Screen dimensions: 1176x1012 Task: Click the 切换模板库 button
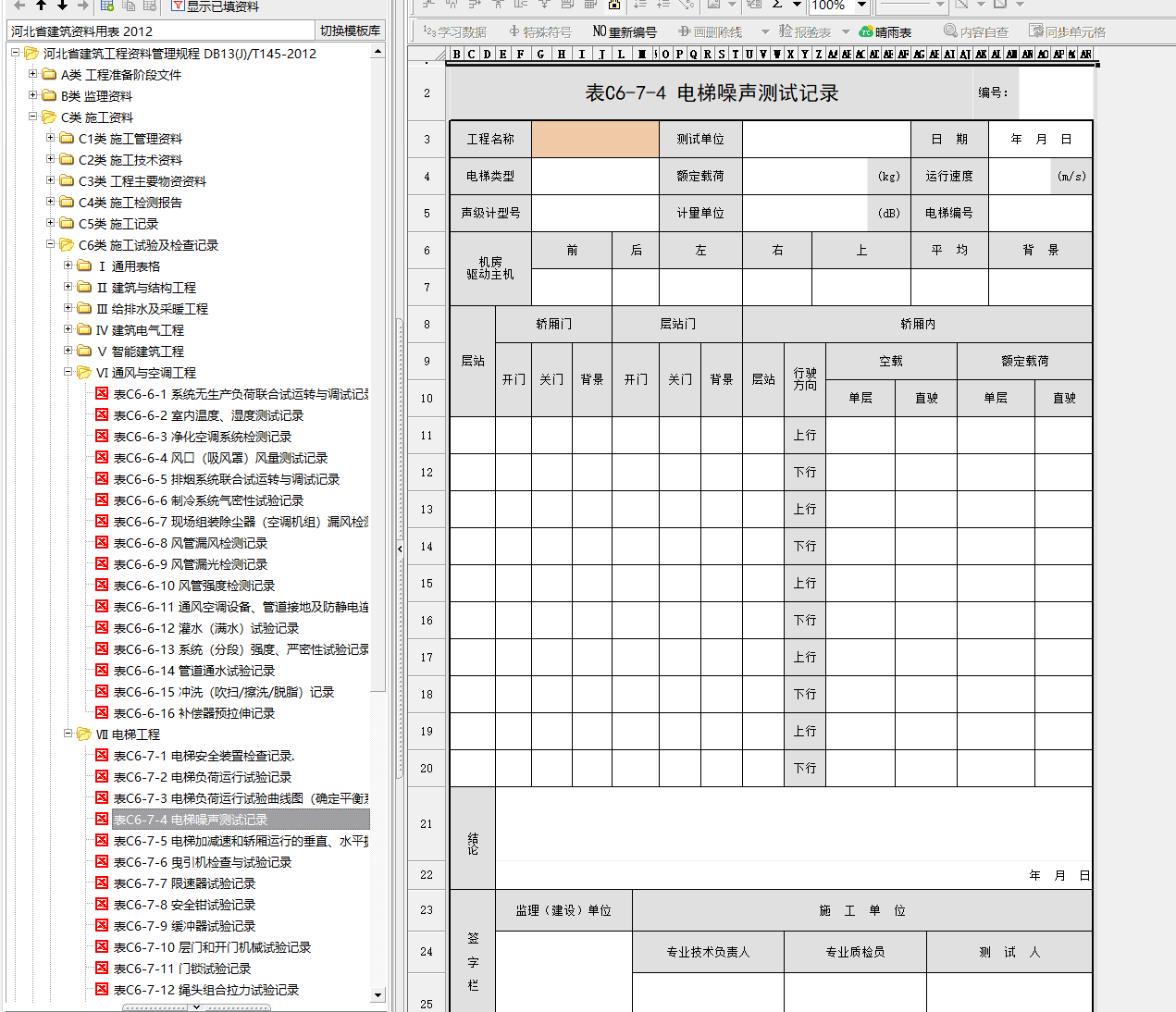click(x=350, y=31)
